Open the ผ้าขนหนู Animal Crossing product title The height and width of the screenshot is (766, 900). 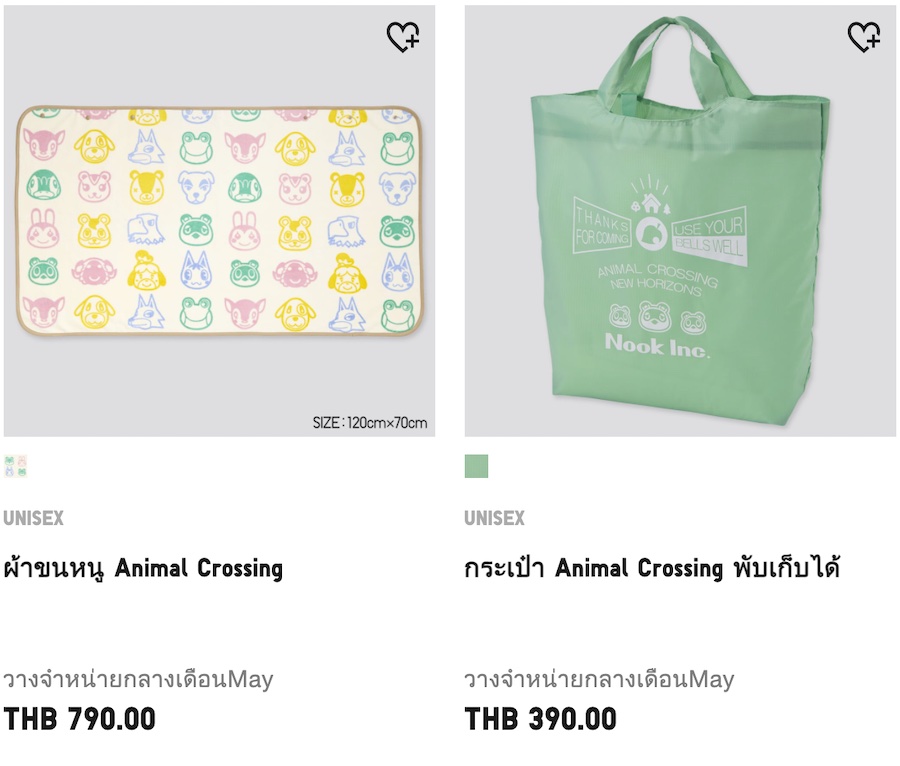143,569
